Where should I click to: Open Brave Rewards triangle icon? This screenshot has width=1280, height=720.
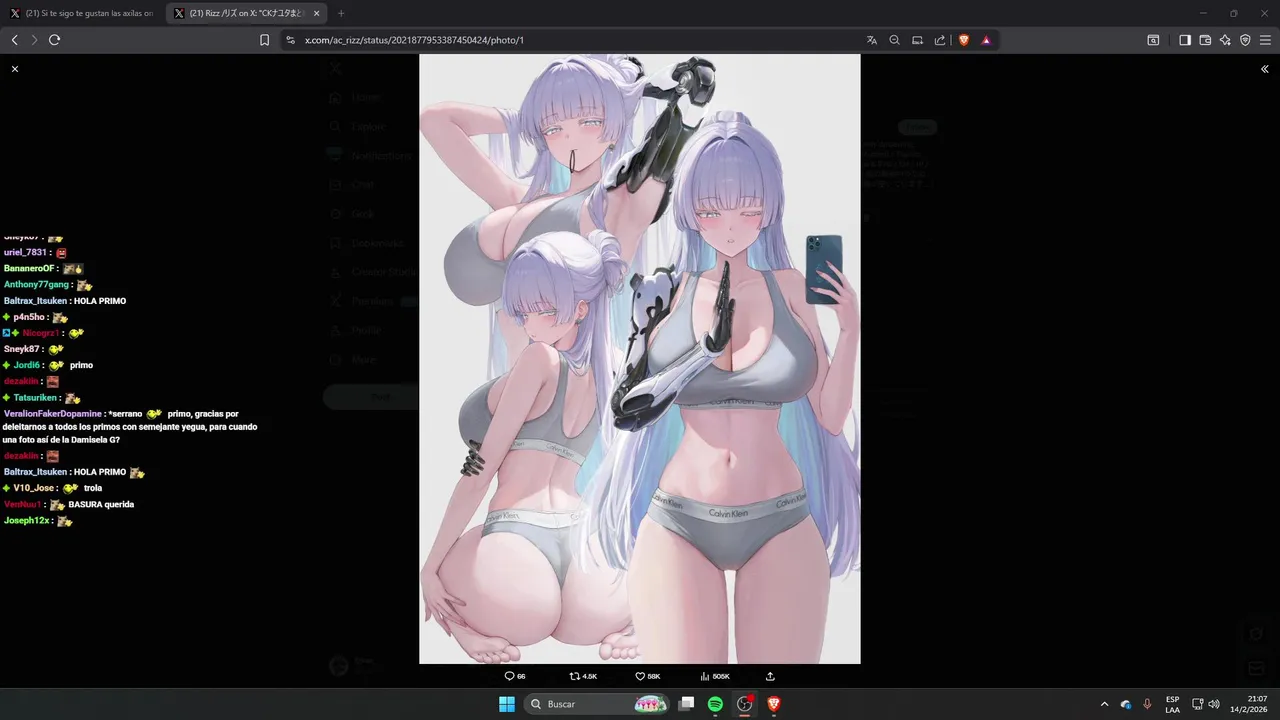(x=986, y=40)
